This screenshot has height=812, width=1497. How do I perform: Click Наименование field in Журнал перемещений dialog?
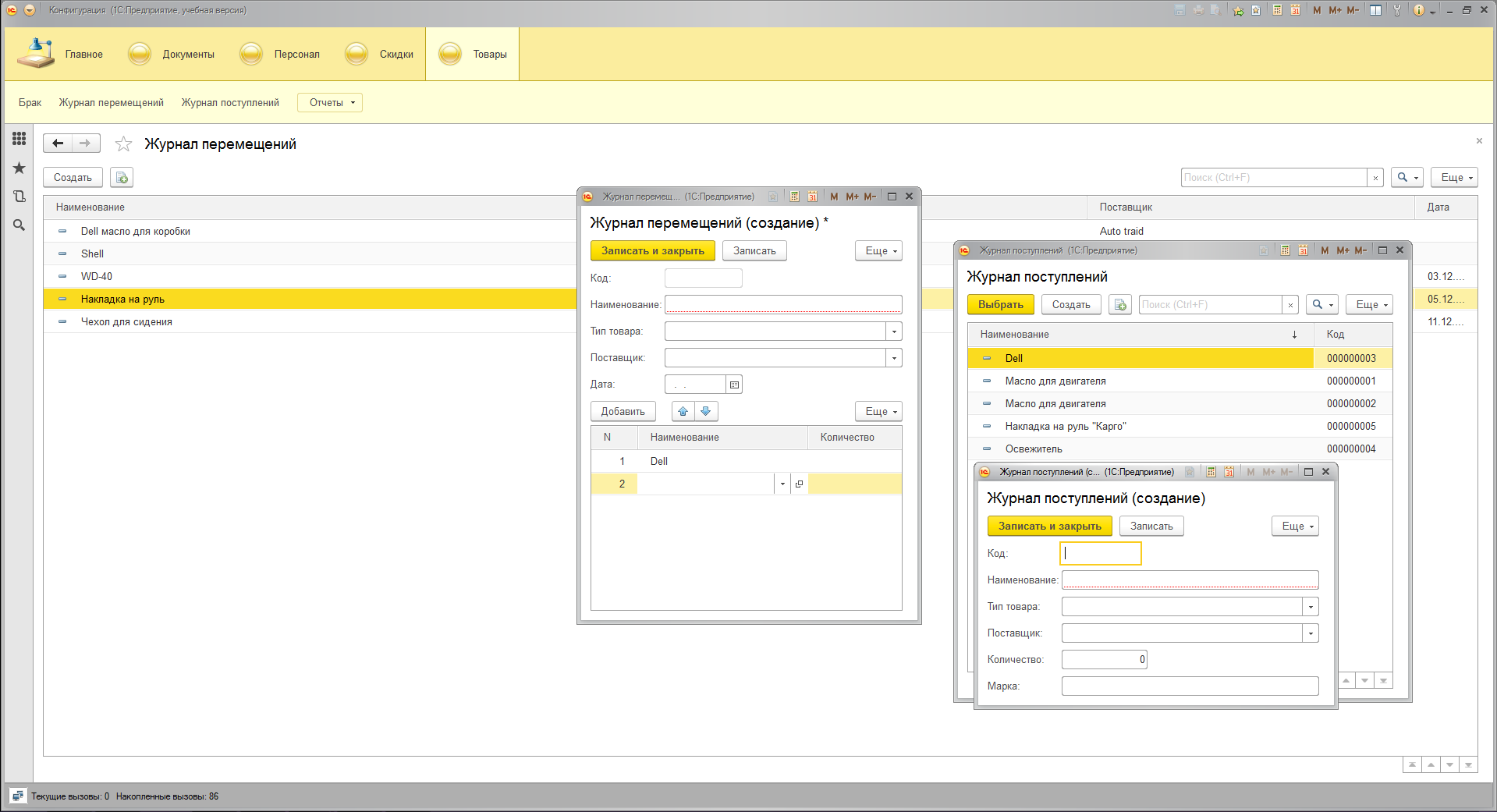point(783,305)
